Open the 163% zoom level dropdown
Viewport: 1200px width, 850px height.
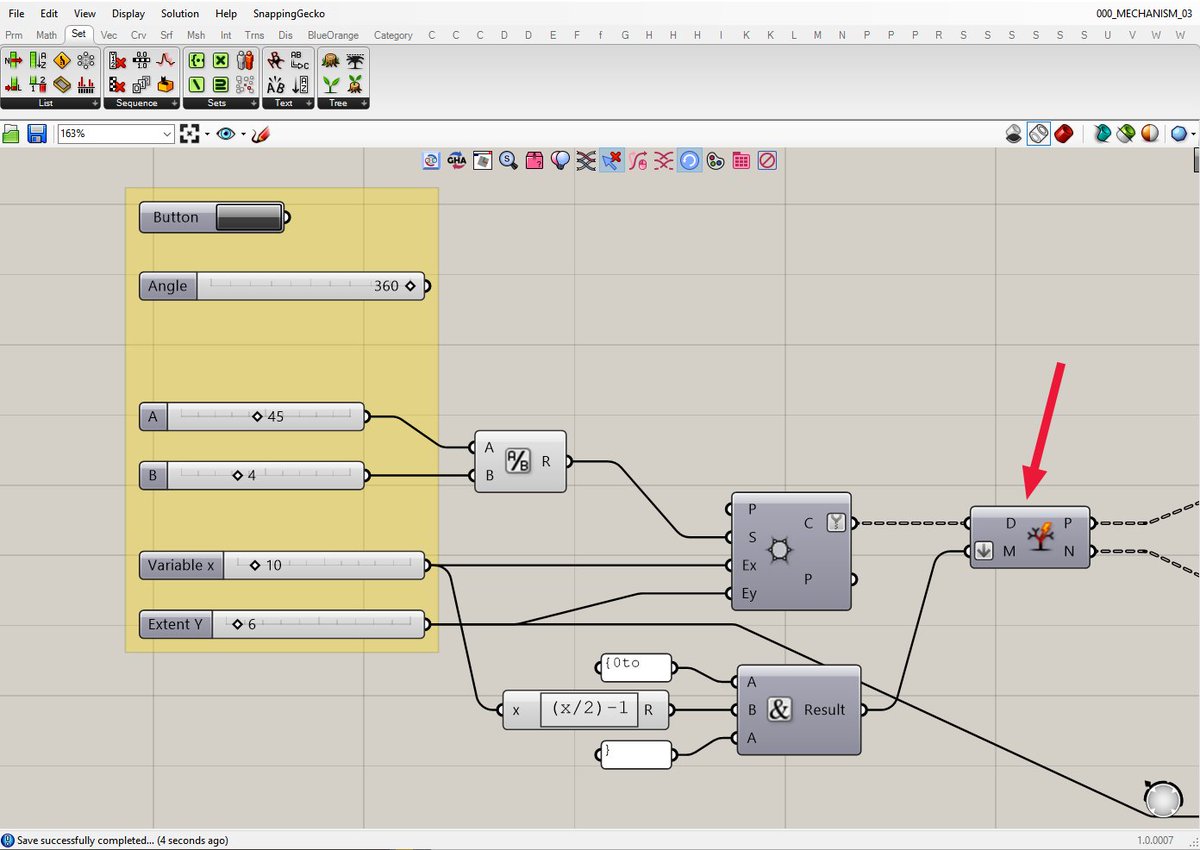(116, 133)
